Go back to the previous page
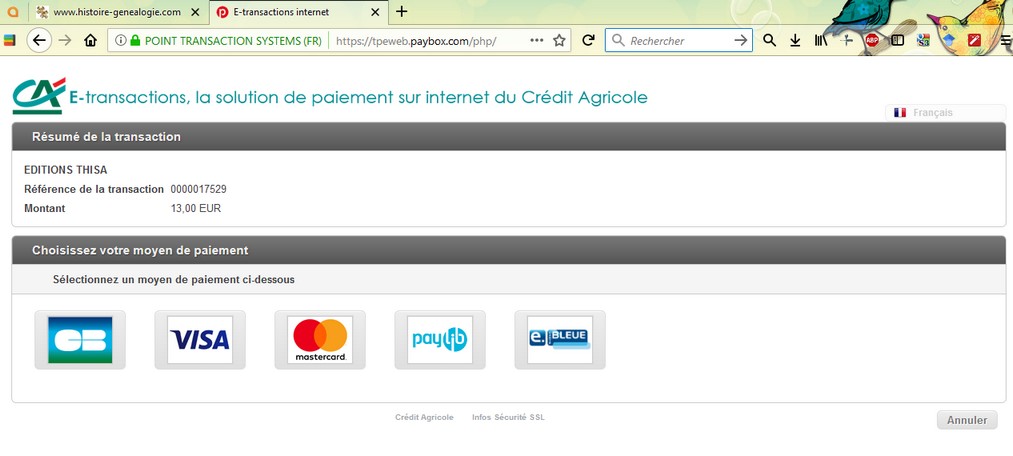The image size is (1013, 456). coord(39,40)
